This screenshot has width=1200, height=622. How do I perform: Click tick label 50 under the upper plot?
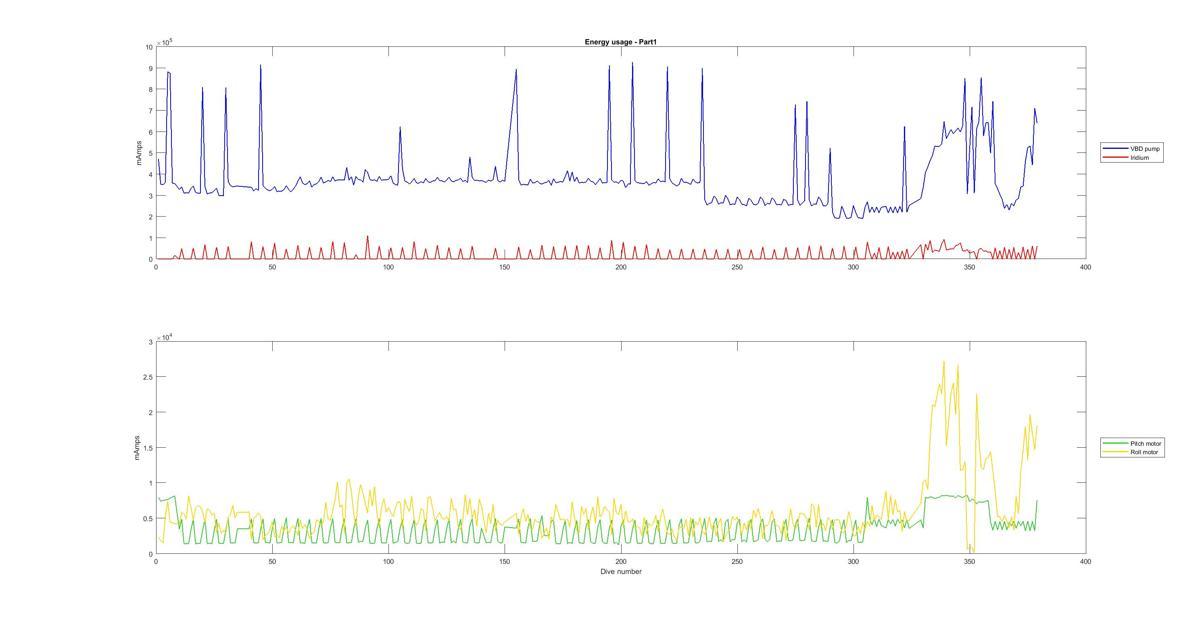[272, 267]
